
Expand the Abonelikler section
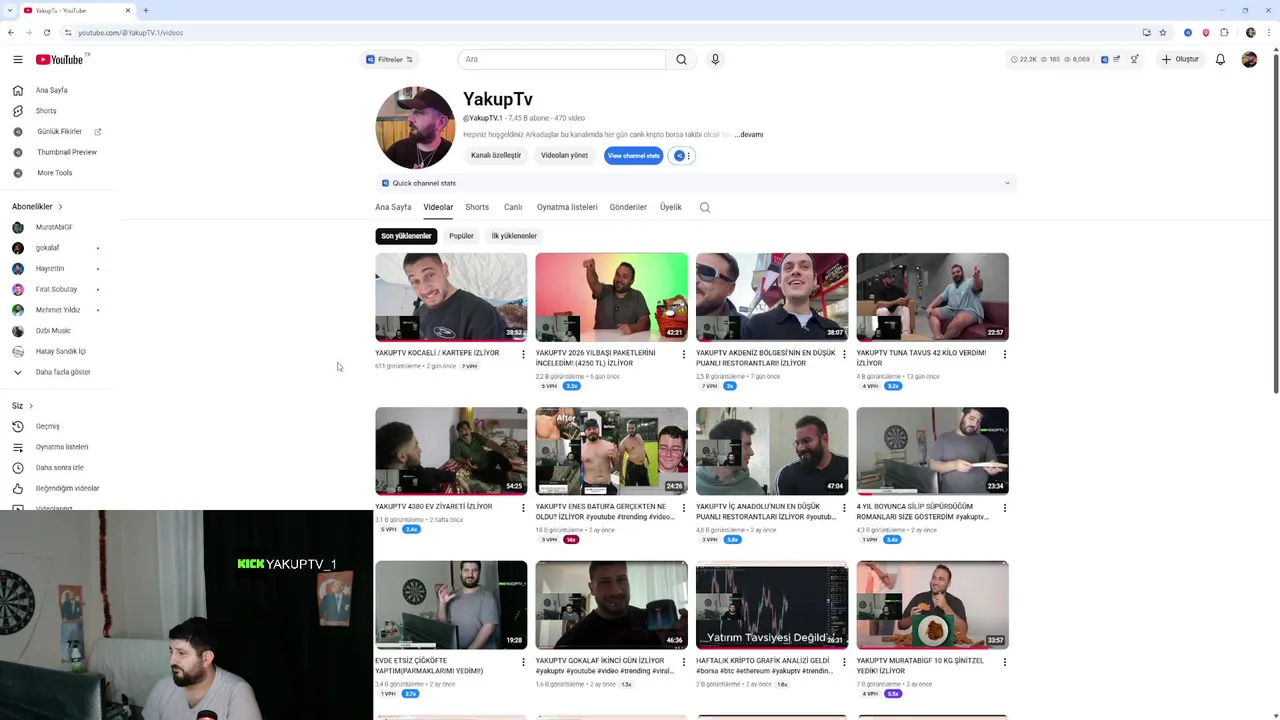[x=37, y=207]
